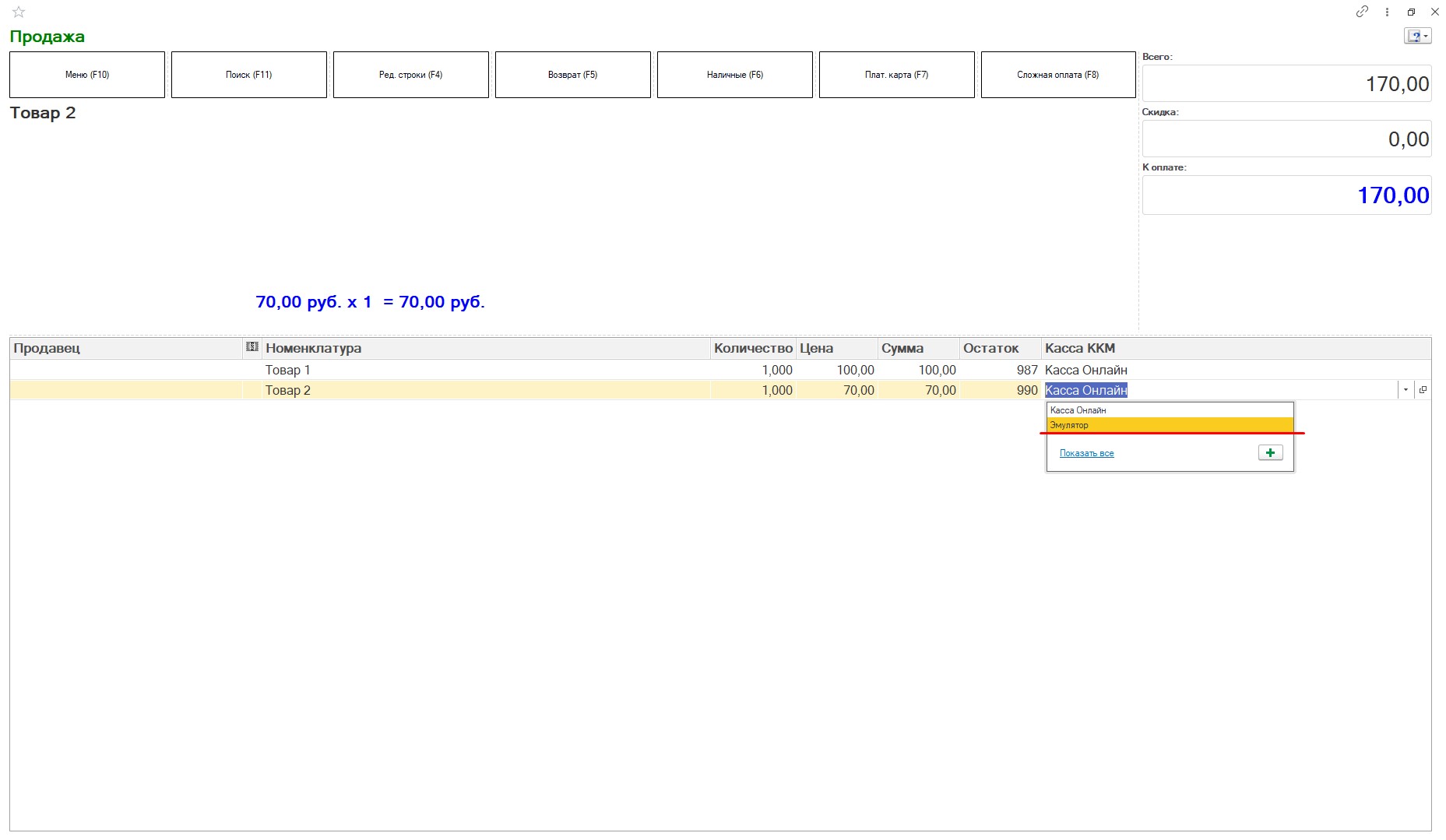Click quantity 1,000 in Товар 1 row
Screen dimensions: 1446x840
click(x=776, y=370)
